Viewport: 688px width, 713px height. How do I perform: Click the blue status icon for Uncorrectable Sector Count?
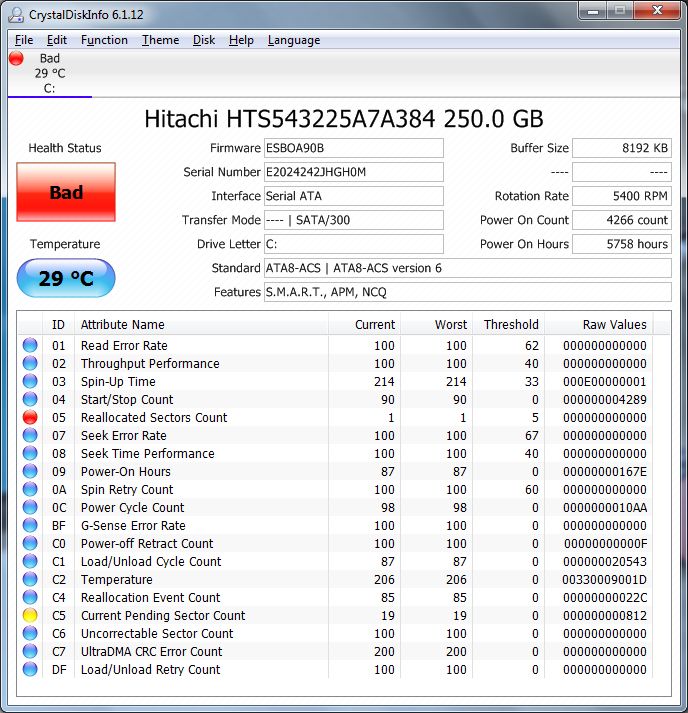[x=30, y=633]
